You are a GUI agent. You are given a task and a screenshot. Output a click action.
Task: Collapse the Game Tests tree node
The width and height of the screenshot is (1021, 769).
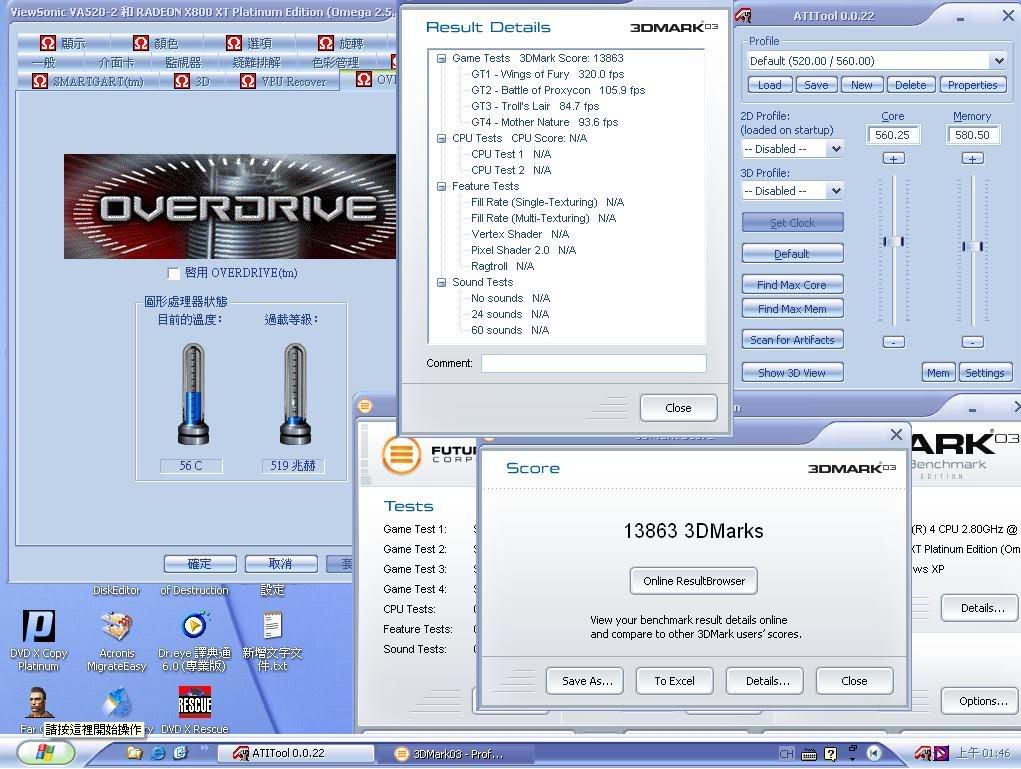pos(441,58)
